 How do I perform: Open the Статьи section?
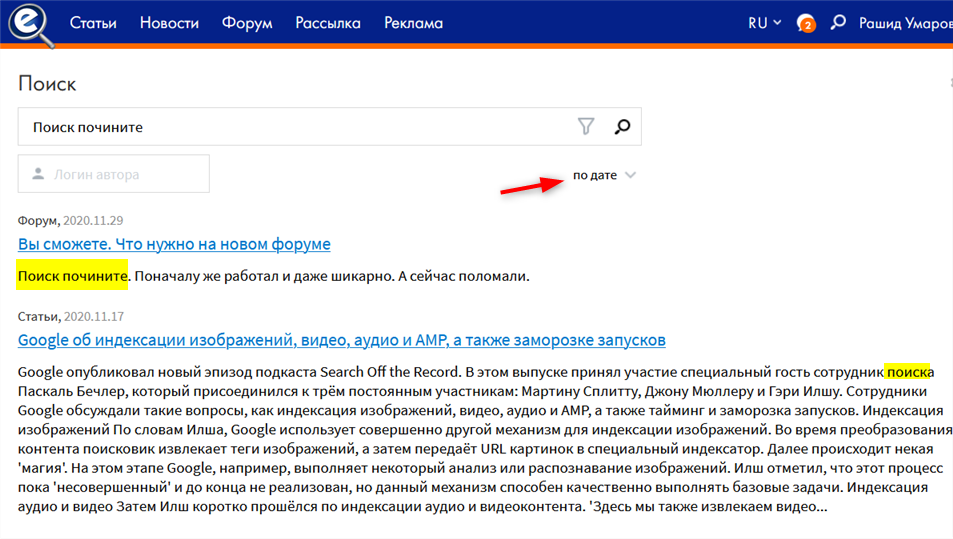93,23
